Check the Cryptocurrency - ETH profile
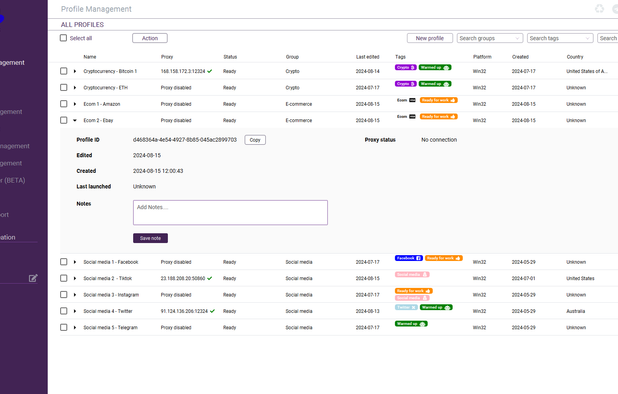618x394 pixels. (x=63, y=87)
